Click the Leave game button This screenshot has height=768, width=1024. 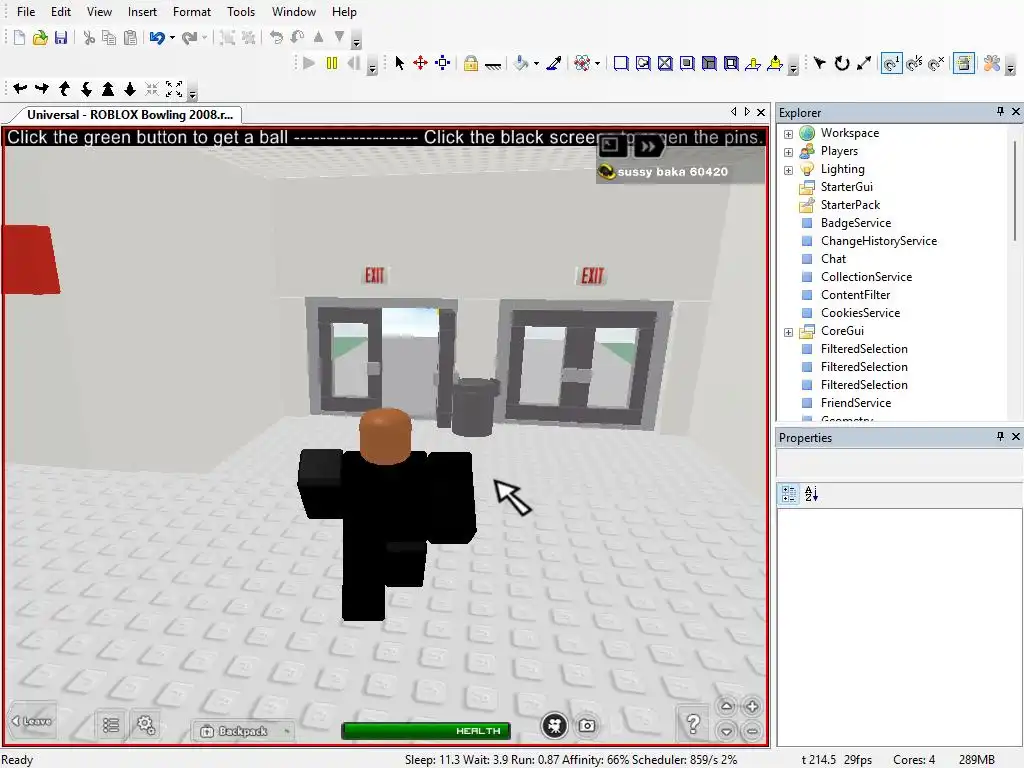[31, 721]
